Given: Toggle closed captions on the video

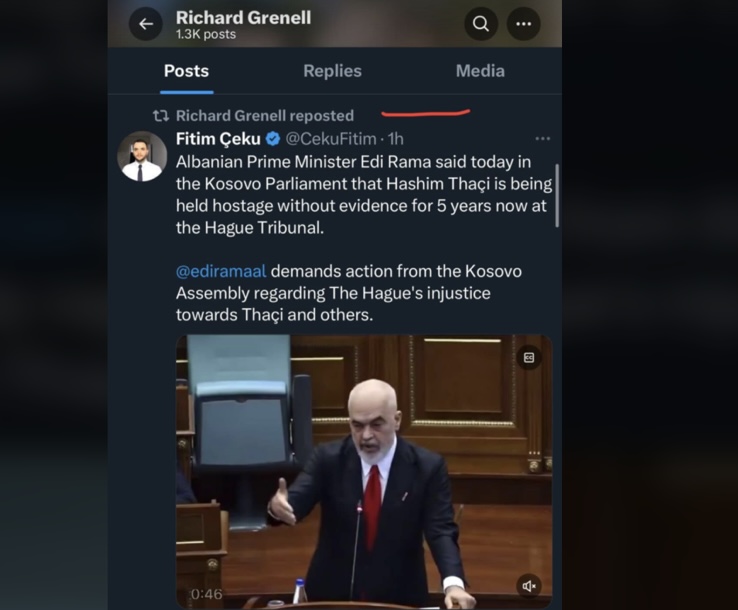Looking at the screenshot, I should tap(529, 358).
